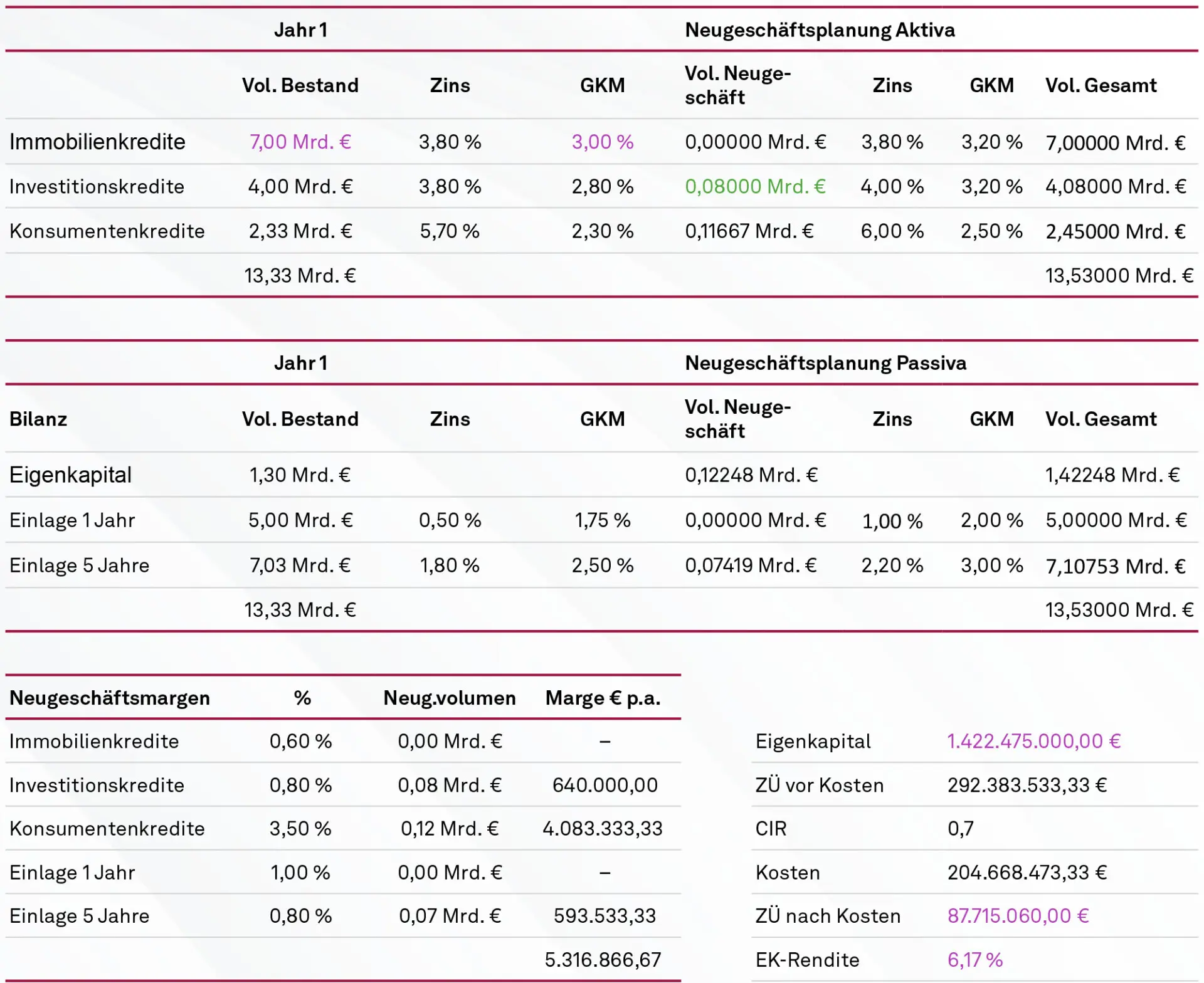
Task: Click the Bilanz column header
Action: point(38,419)
